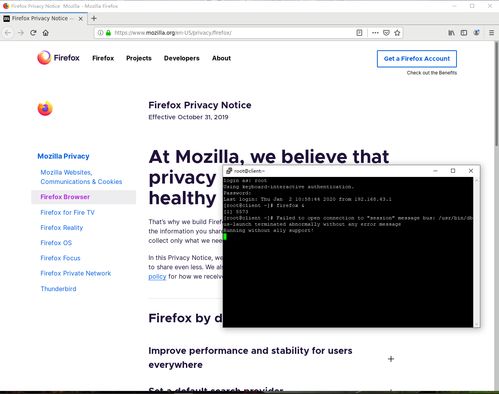Show sidebars with the sidebar icon

tap(464, 33)
